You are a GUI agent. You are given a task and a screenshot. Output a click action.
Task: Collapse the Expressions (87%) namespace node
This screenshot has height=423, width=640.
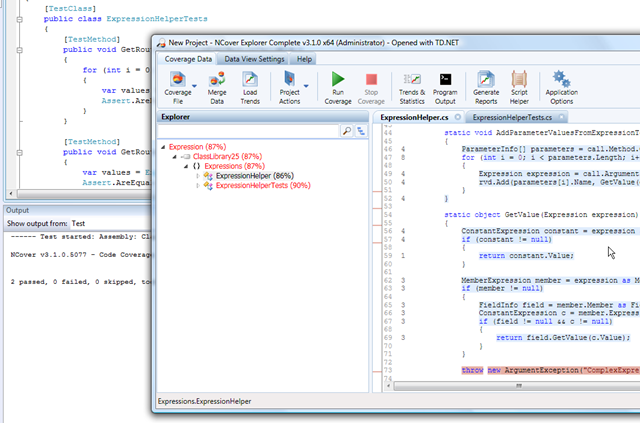point(186,166)
